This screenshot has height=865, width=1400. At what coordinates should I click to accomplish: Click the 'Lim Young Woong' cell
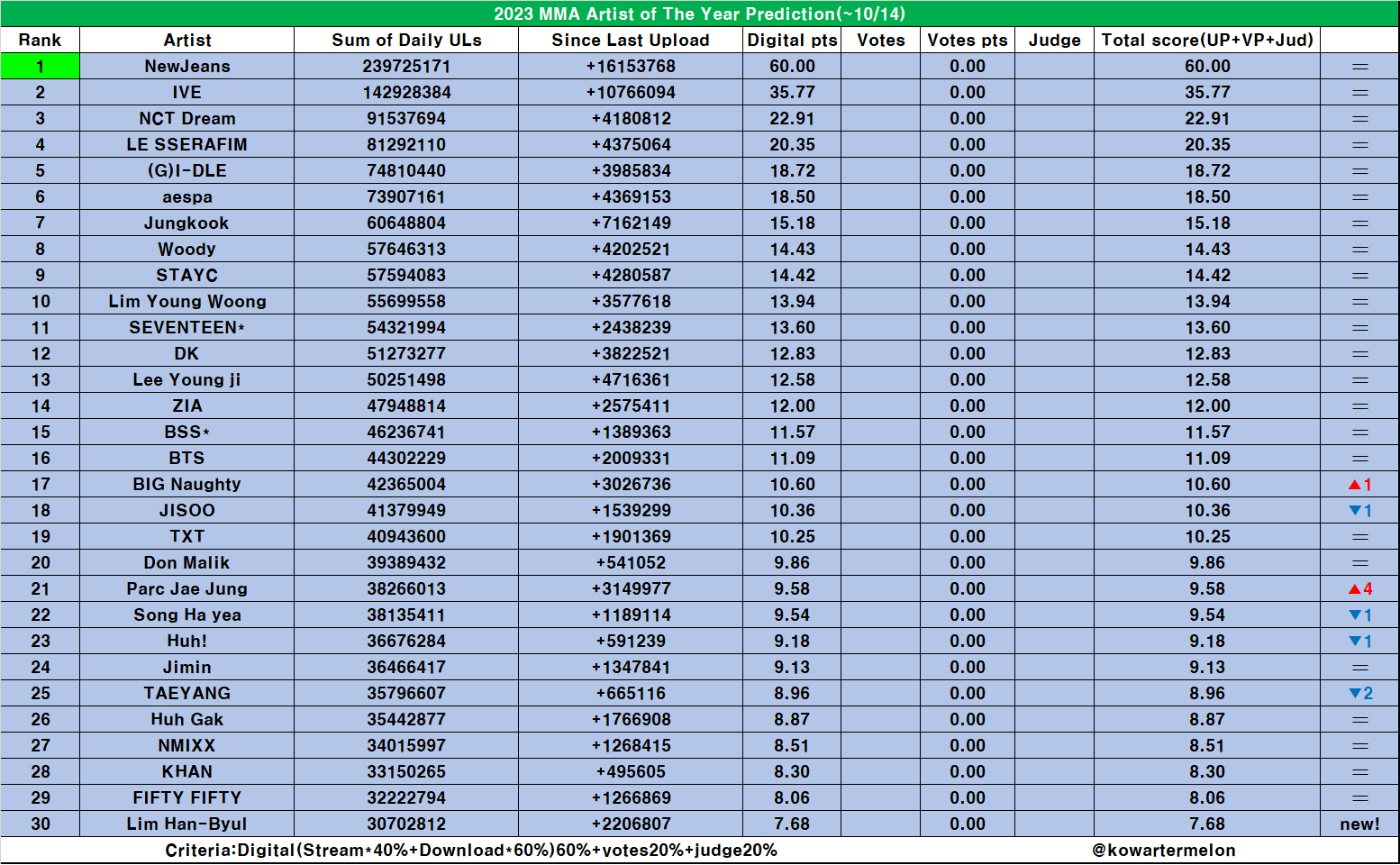187,302
